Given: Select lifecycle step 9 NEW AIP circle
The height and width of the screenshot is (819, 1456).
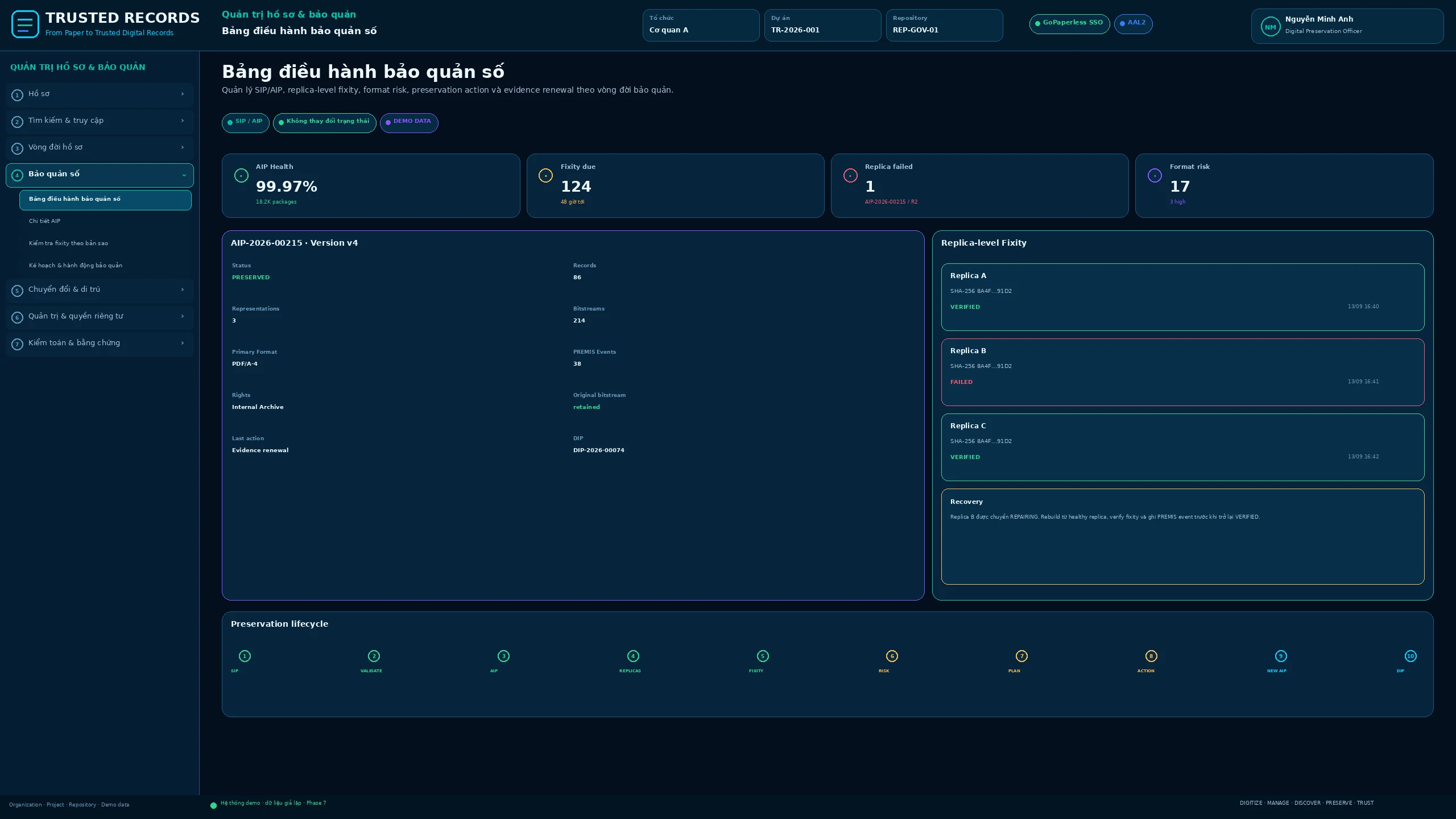Looking at the screenshot, I should [1281, 656].
